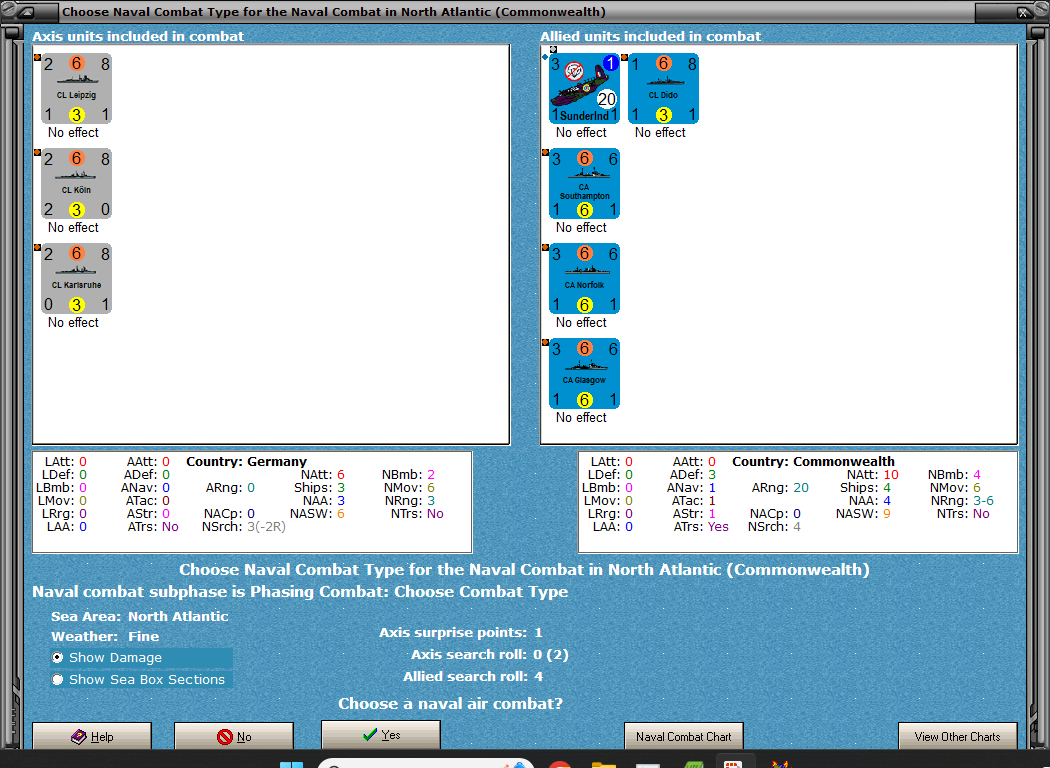1050x768 pixels.
Task: Select the CL Dido ship counter
Action: [664, 88]
